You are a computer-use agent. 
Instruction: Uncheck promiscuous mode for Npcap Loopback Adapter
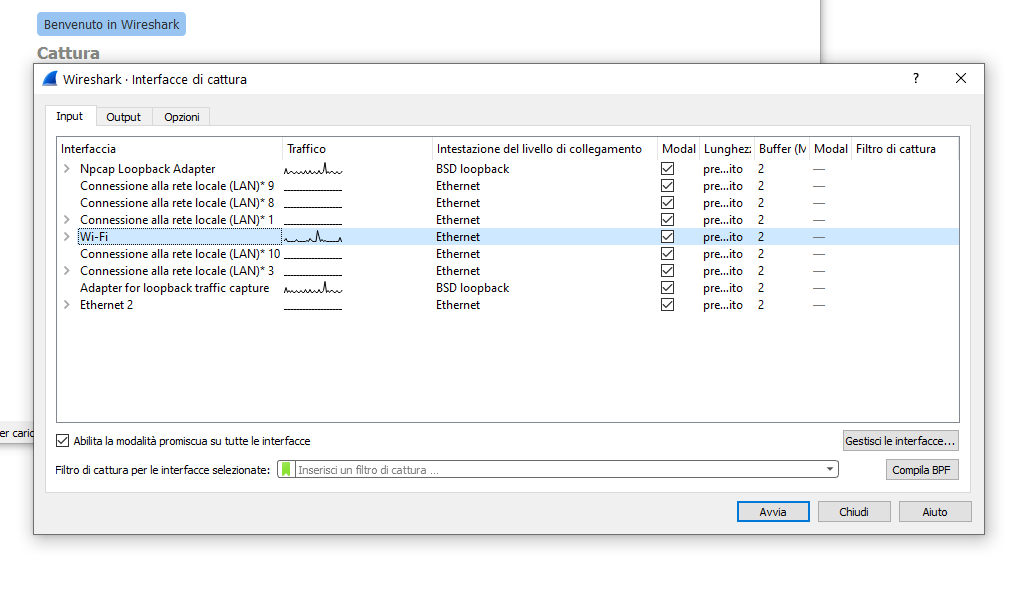[667, 169]
